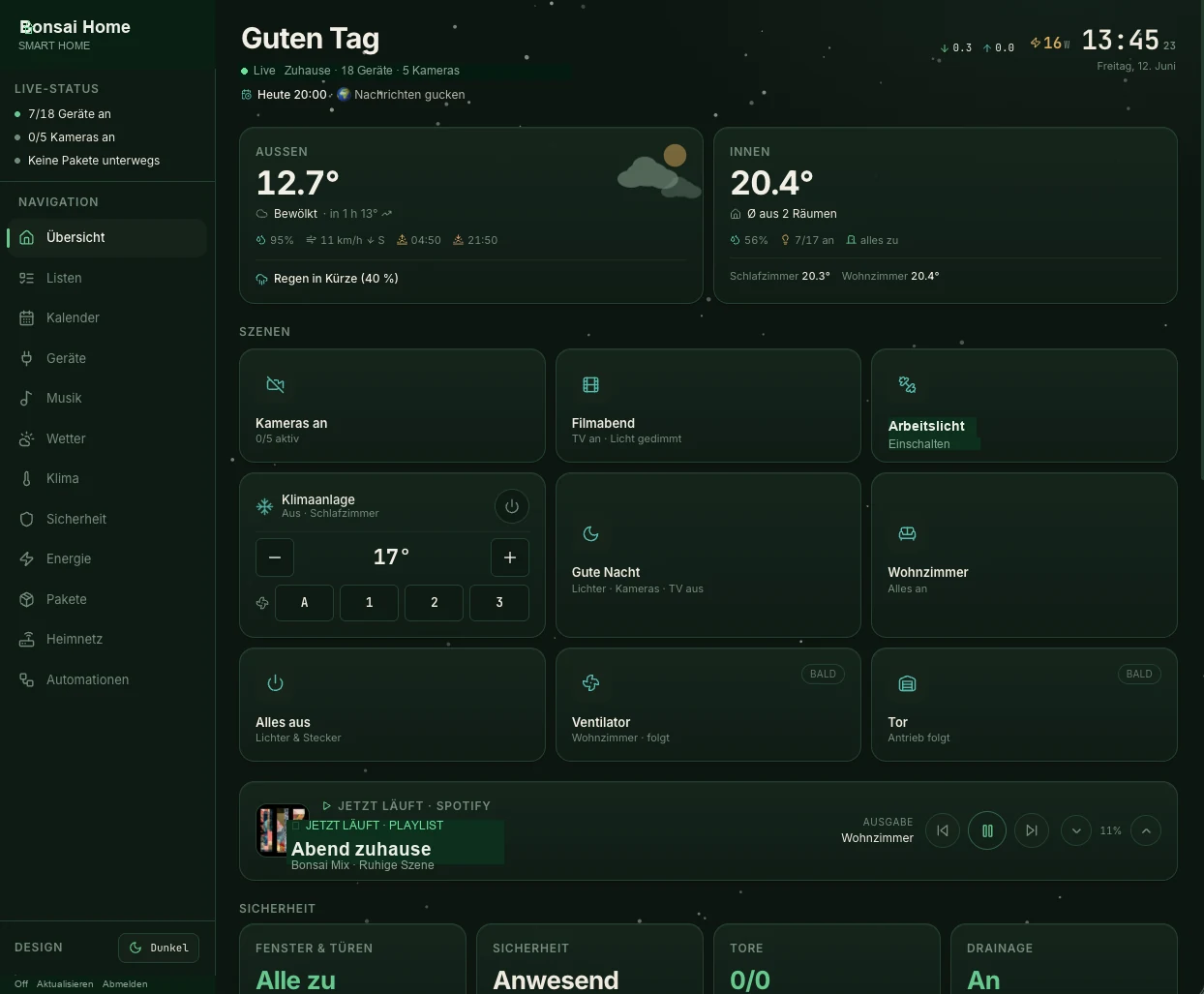Click the router icon next to Heimnetz
Image resolution: width=1204 pixels, height=994 pixels.
click(27, 639)
